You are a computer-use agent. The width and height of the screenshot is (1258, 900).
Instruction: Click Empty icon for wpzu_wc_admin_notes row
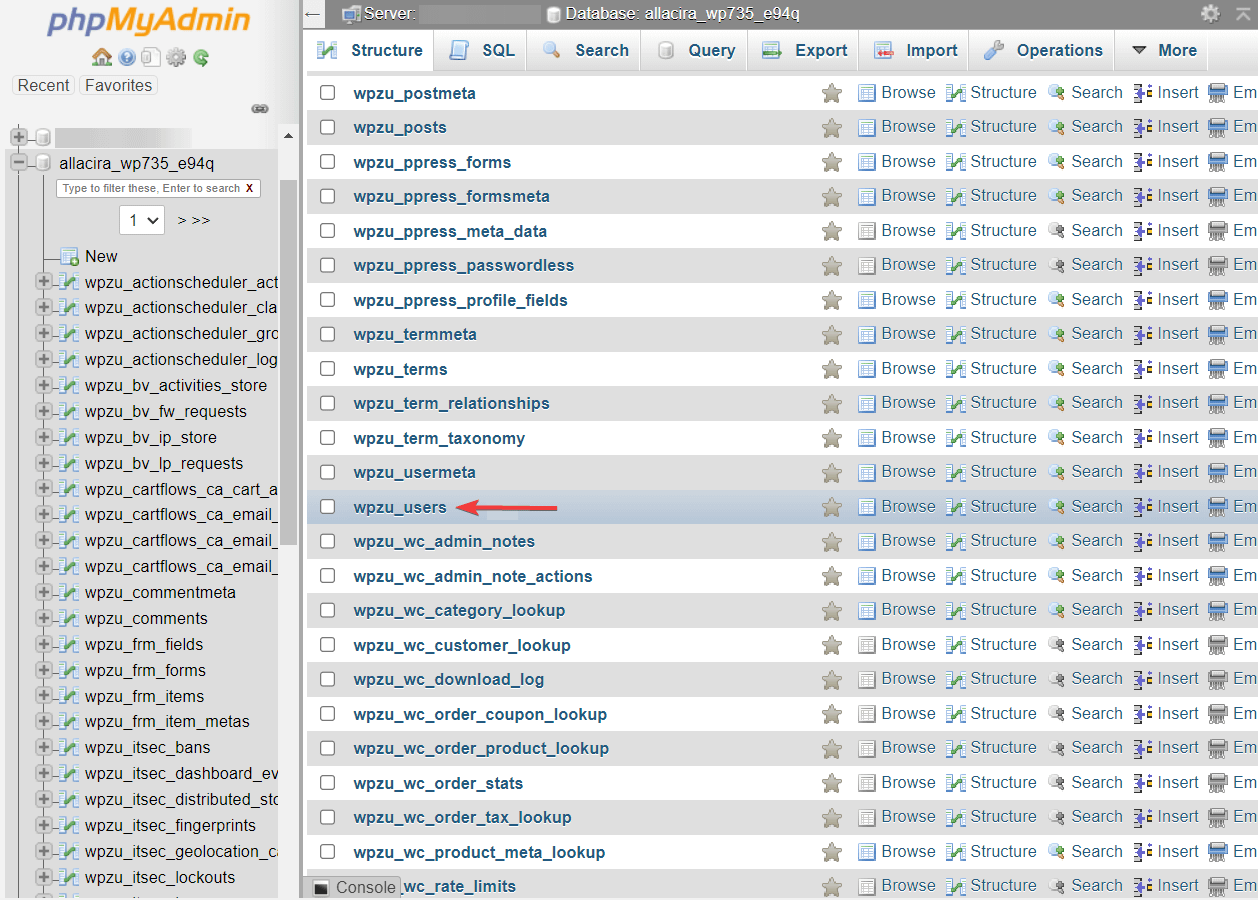(1218, 541)
